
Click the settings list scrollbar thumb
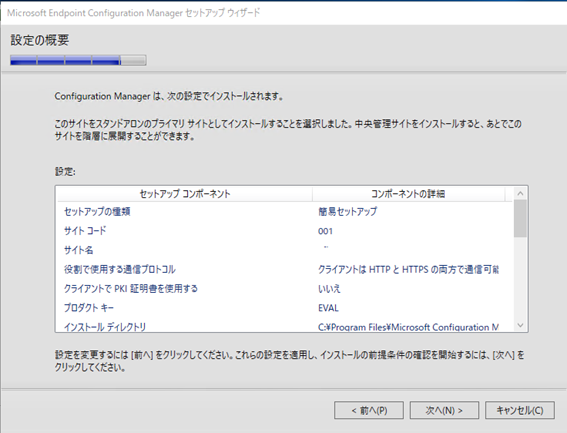coord(520,218)
